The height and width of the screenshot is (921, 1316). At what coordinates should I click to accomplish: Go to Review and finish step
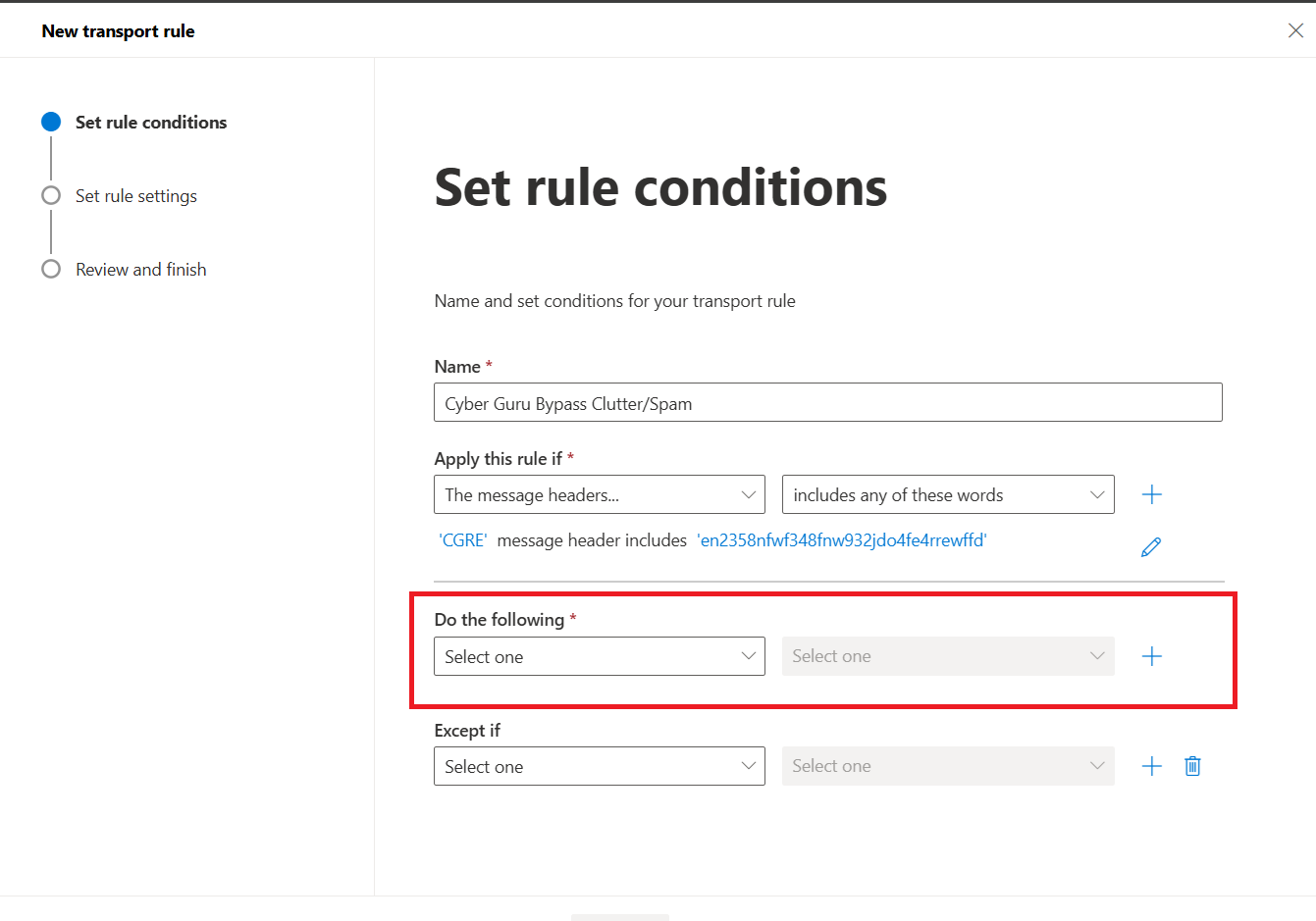(x=141, y=269)
